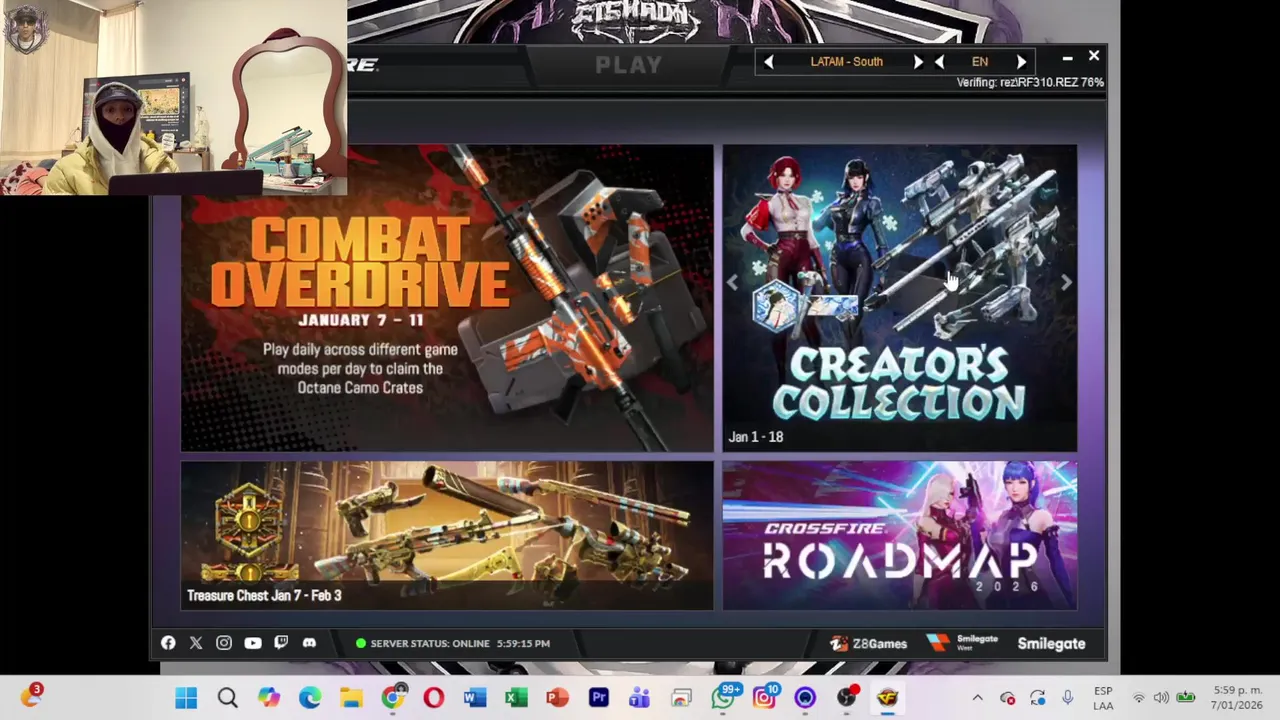Select next server region arrow after LATAM - South

[918, 62]
